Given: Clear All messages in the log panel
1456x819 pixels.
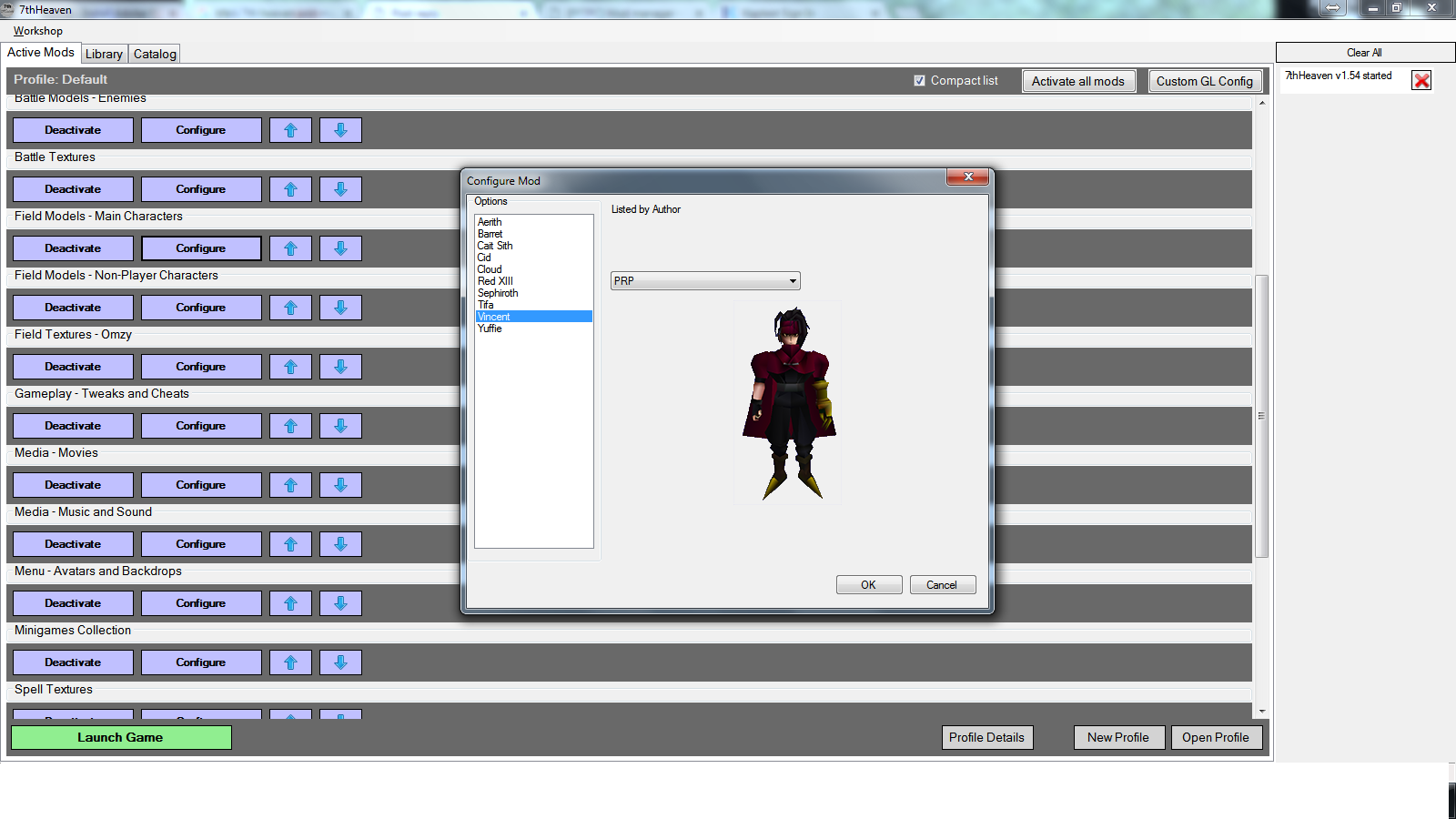Looking at the screenshot, I should click(1365, 53).
